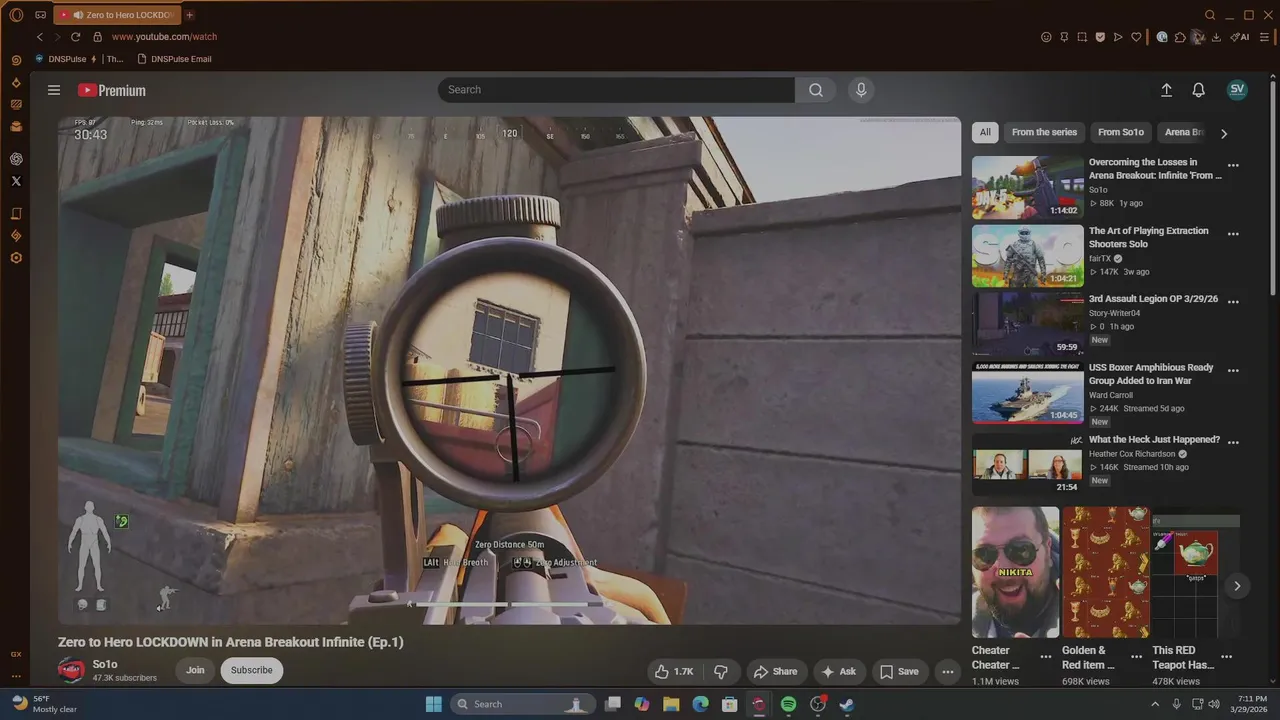The height and width of the screenshot is (720, 1280).
Task: Click the YouTube Premium logo
Action: (x=112, y=90)
